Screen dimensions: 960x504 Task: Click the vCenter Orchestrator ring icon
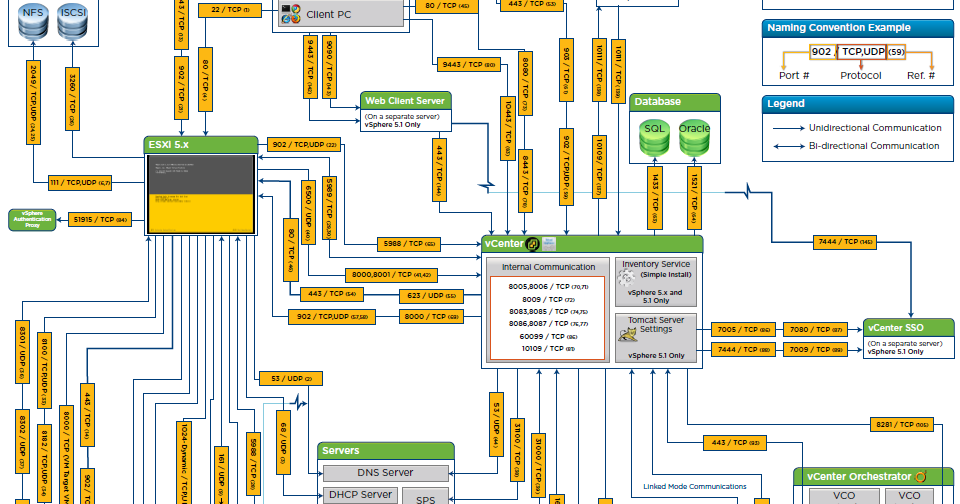pos(921,476)
